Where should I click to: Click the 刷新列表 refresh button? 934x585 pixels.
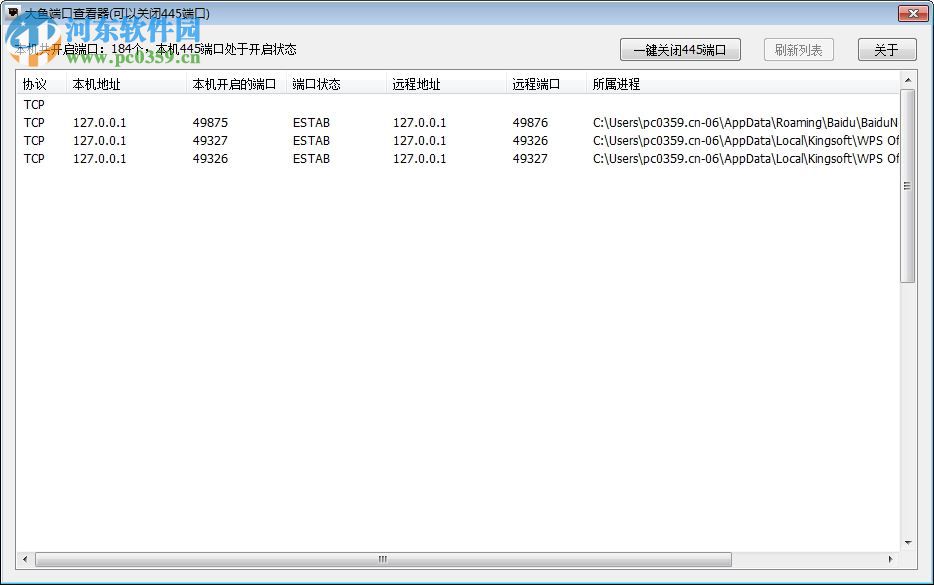[798, 49]
